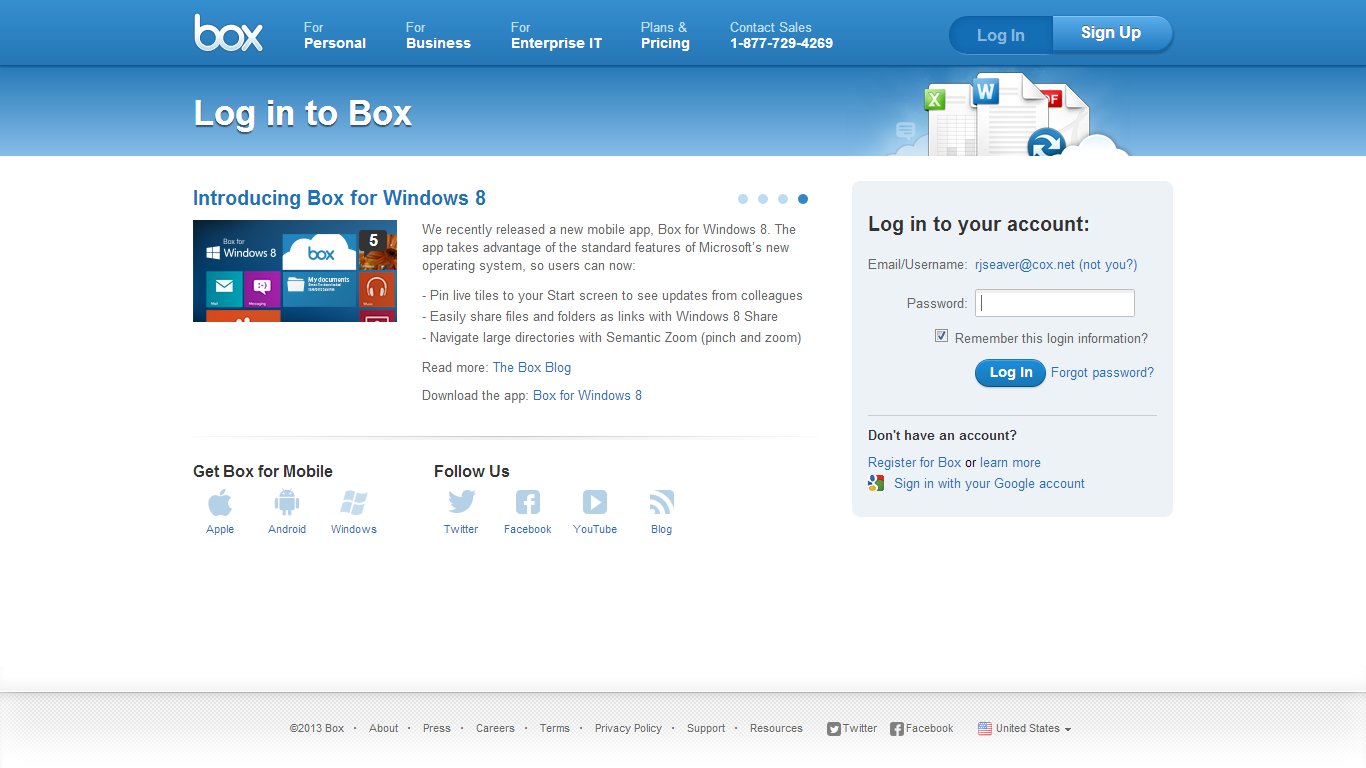Open Box's Twitter via the bird icon
This screenshot has width=1366, height=768.
click(x=461, y=503)
